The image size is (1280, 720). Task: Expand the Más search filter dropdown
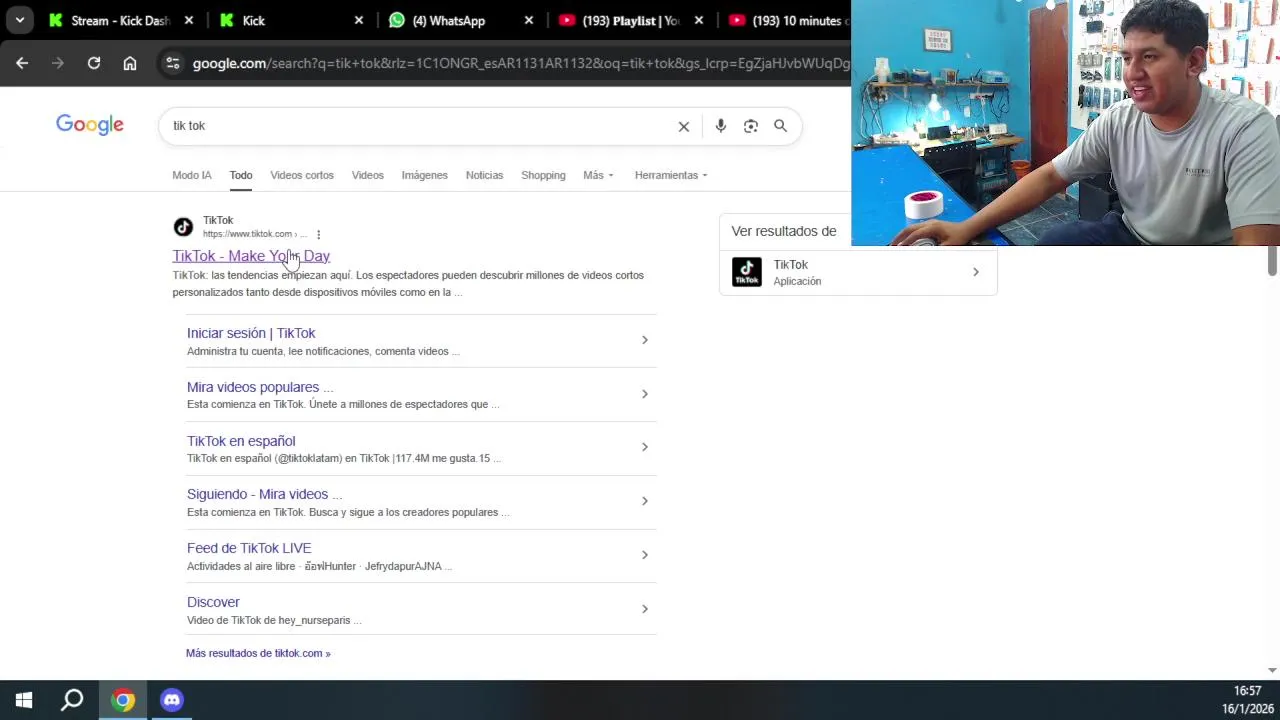coord(598,175)
